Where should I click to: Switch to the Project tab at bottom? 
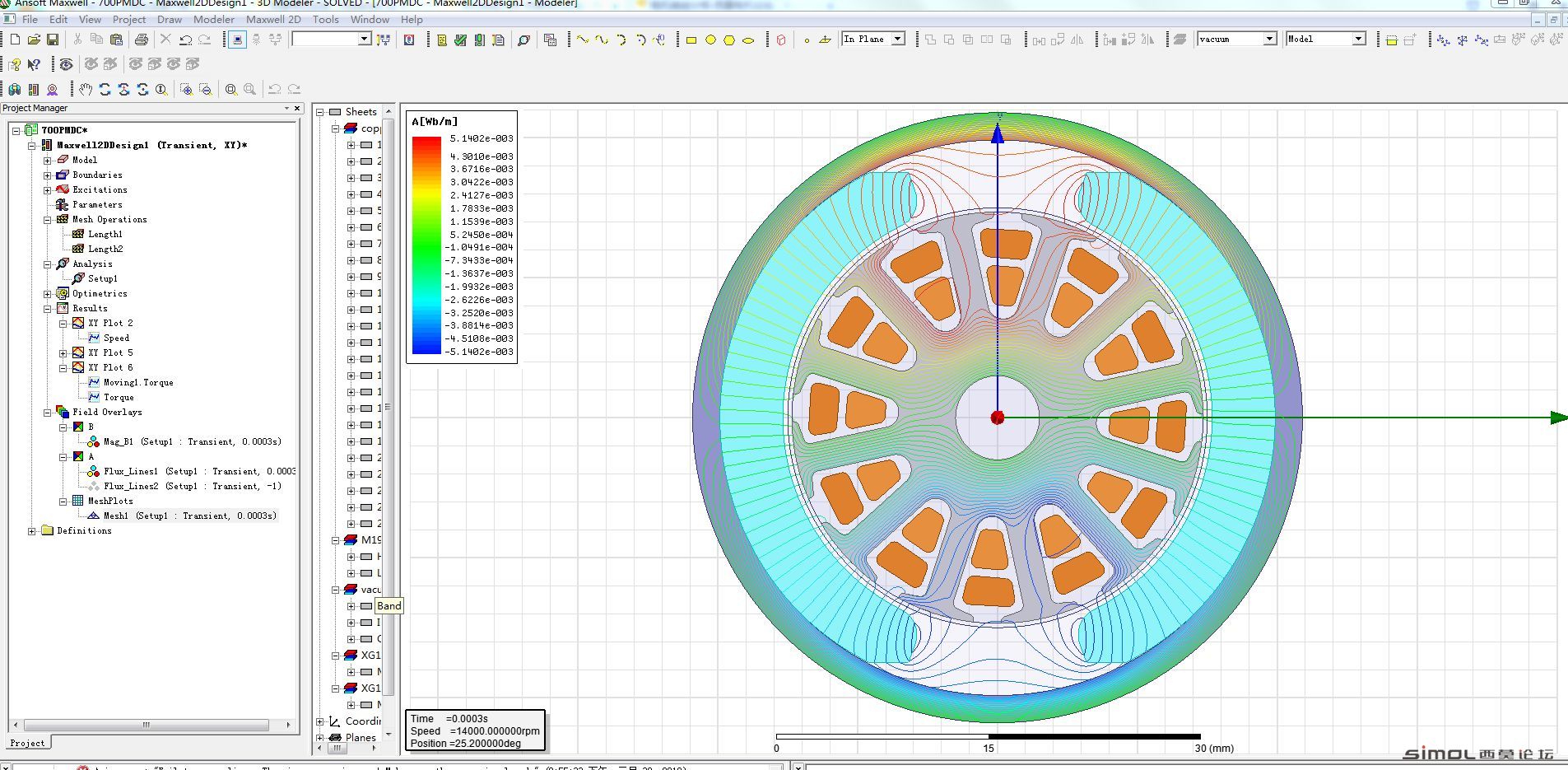point(27,743)
